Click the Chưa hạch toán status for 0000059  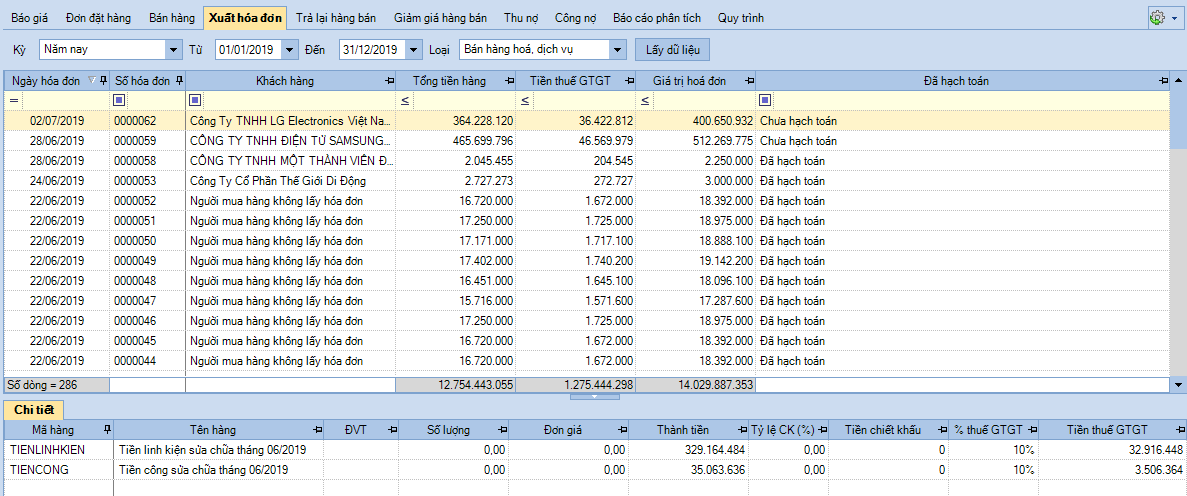pos(798,141)
